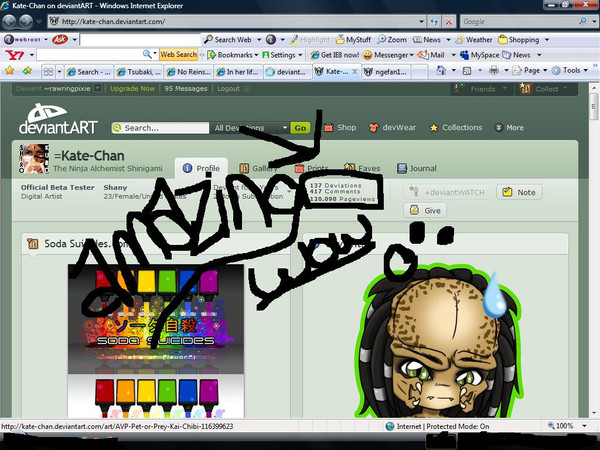Switch to the Journal tab
600x450 pixels.
pyautogui.click(x=417, y=168)
